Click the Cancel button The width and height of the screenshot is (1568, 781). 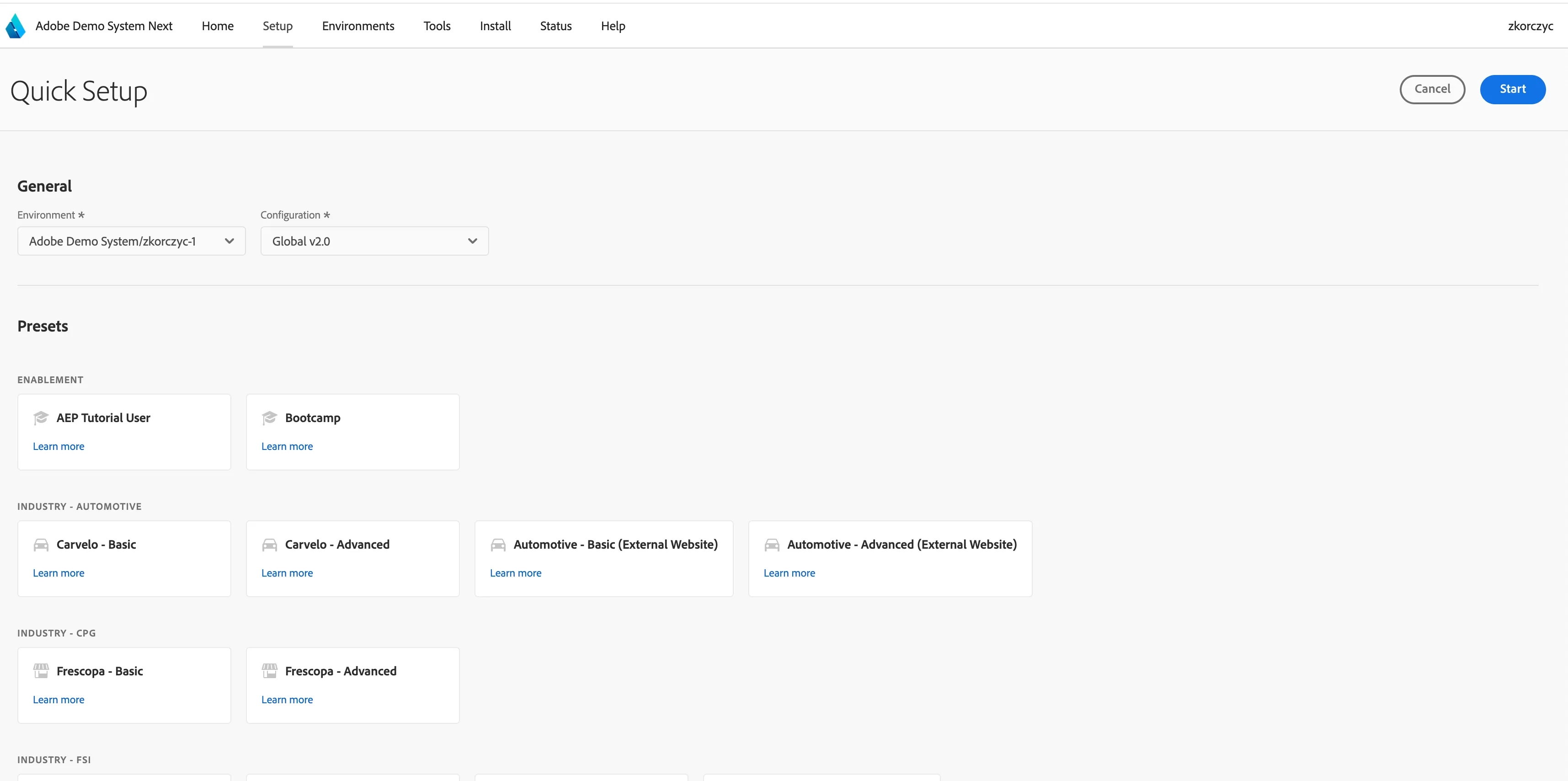(1432, 90)
